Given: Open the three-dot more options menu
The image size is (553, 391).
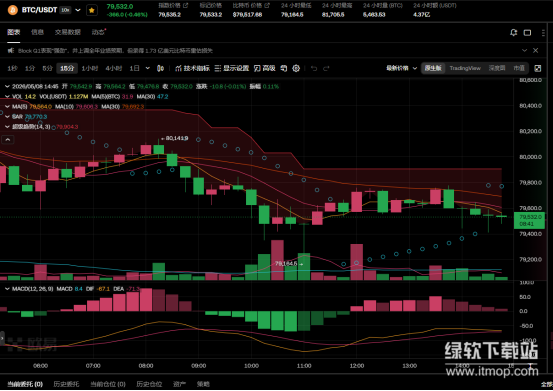Looking at the screenshot, I should (543, 33).
